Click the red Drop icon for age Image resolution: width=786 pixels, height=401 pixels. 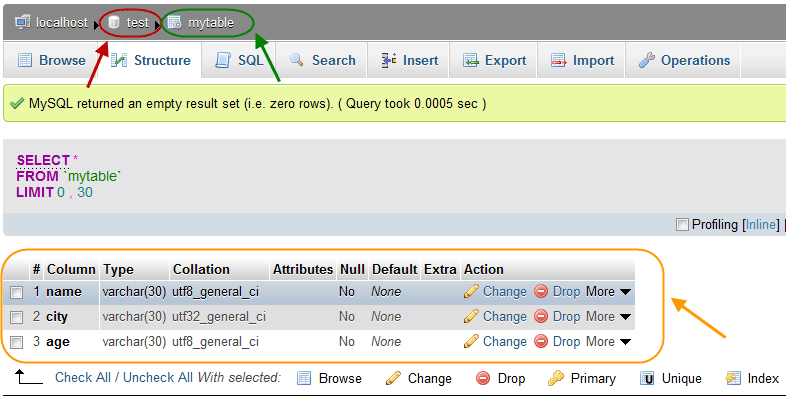tap(541, 341)
